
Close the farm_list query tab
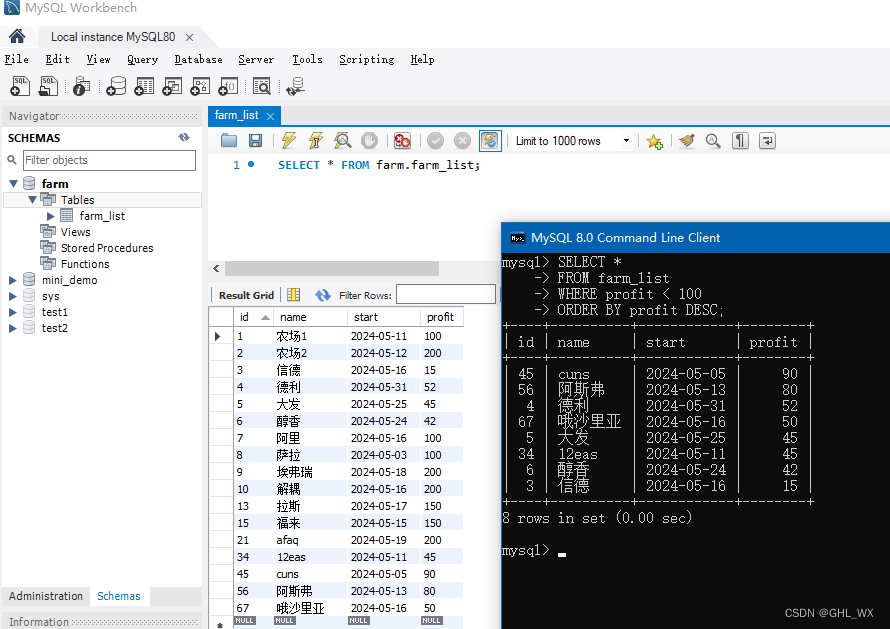270,116
